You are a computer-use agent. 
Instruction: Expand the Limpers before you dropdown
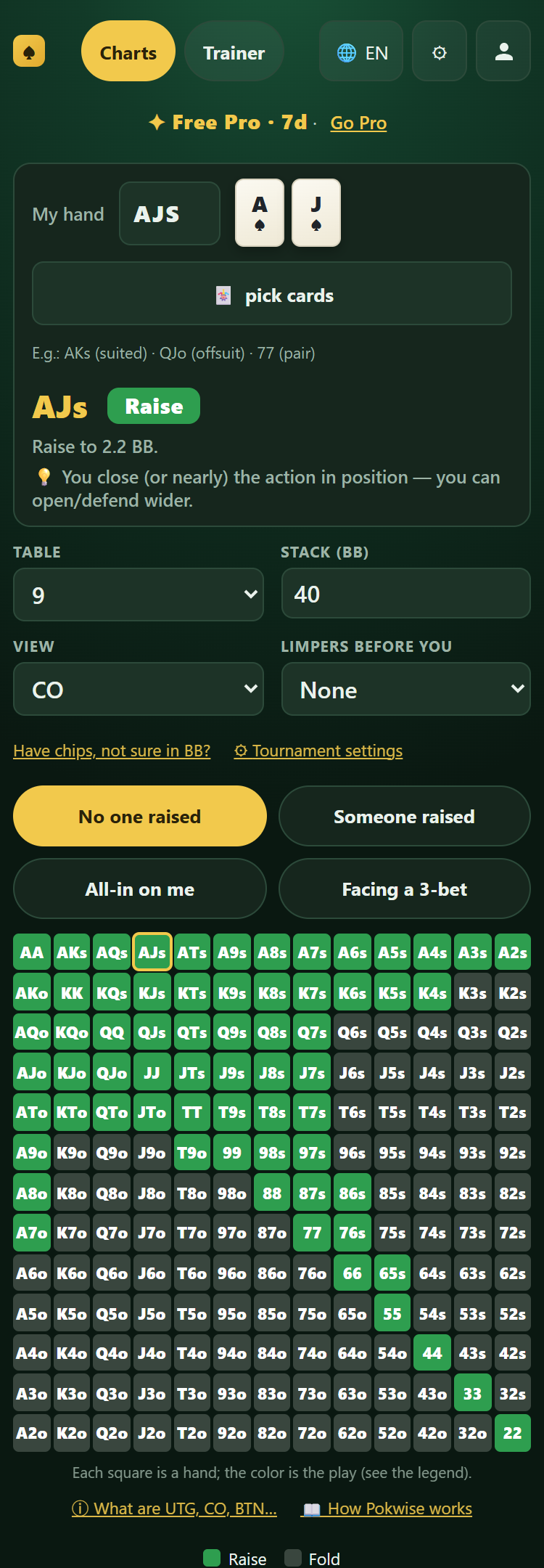coord(406,689)
